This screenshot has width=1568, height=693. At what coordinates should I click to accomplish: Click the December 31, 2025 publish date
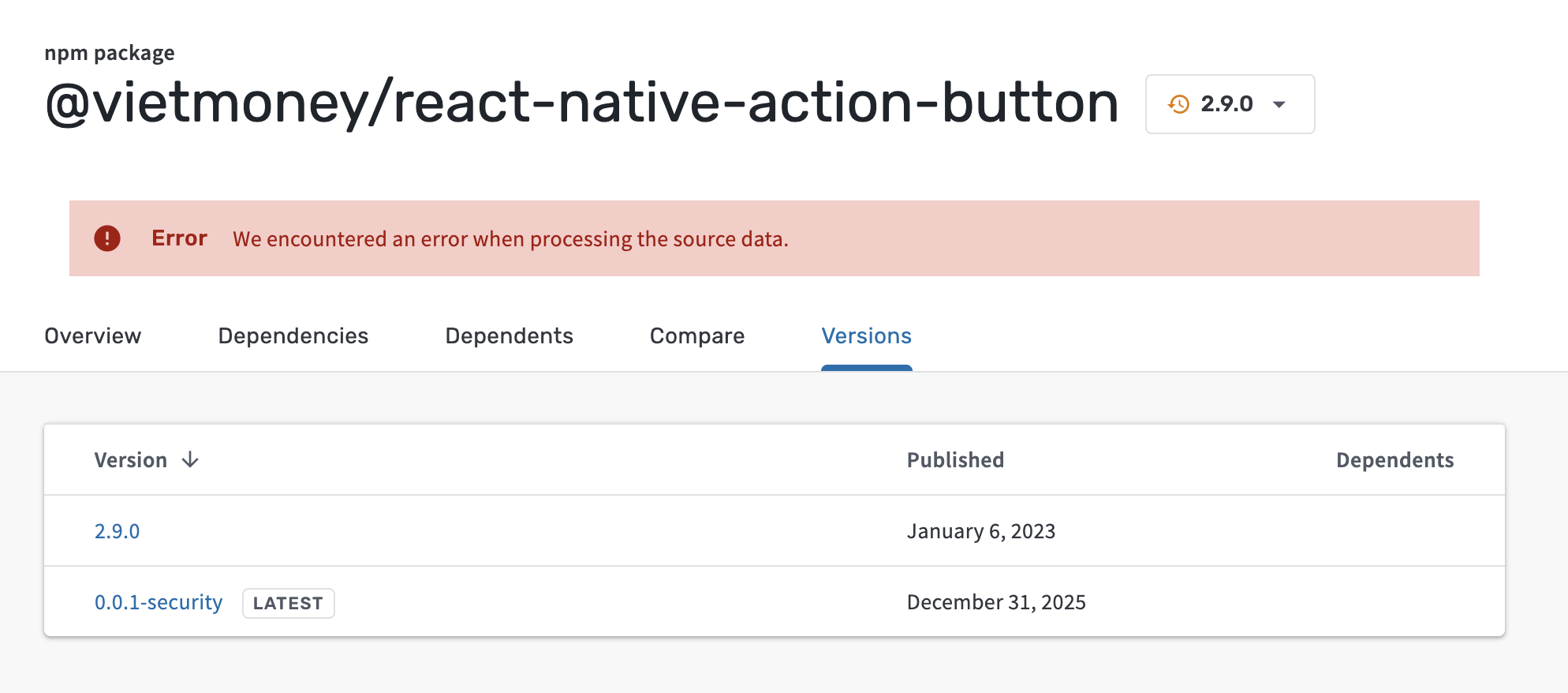(x=995, y=602)
